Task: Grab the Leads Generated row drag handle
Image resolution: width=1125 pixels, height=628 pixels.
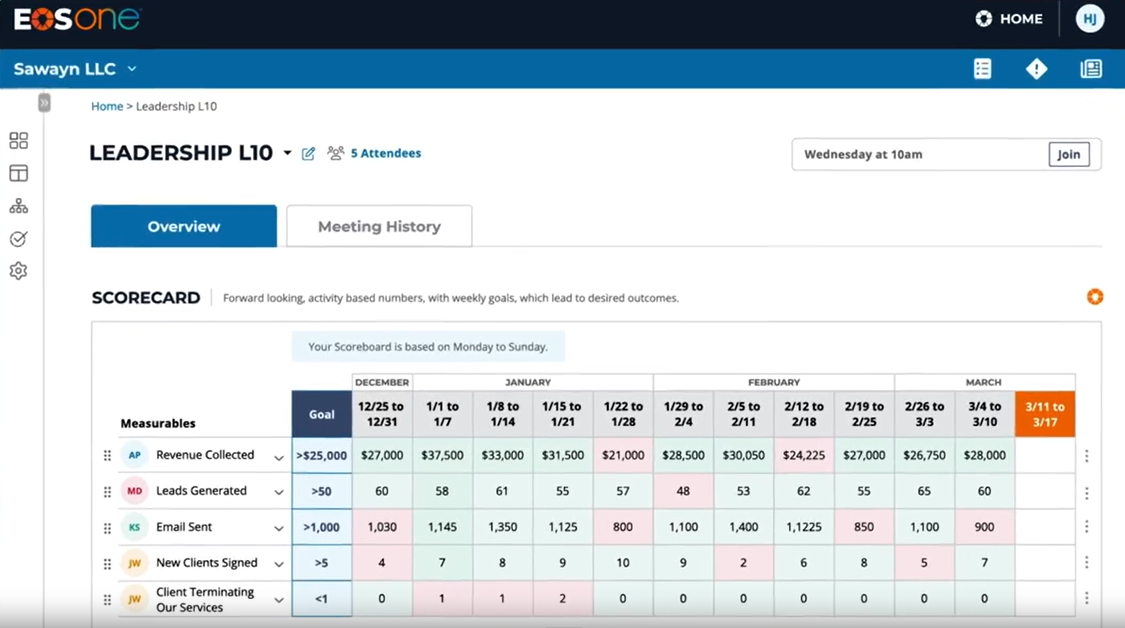Action: coord(107,492)
